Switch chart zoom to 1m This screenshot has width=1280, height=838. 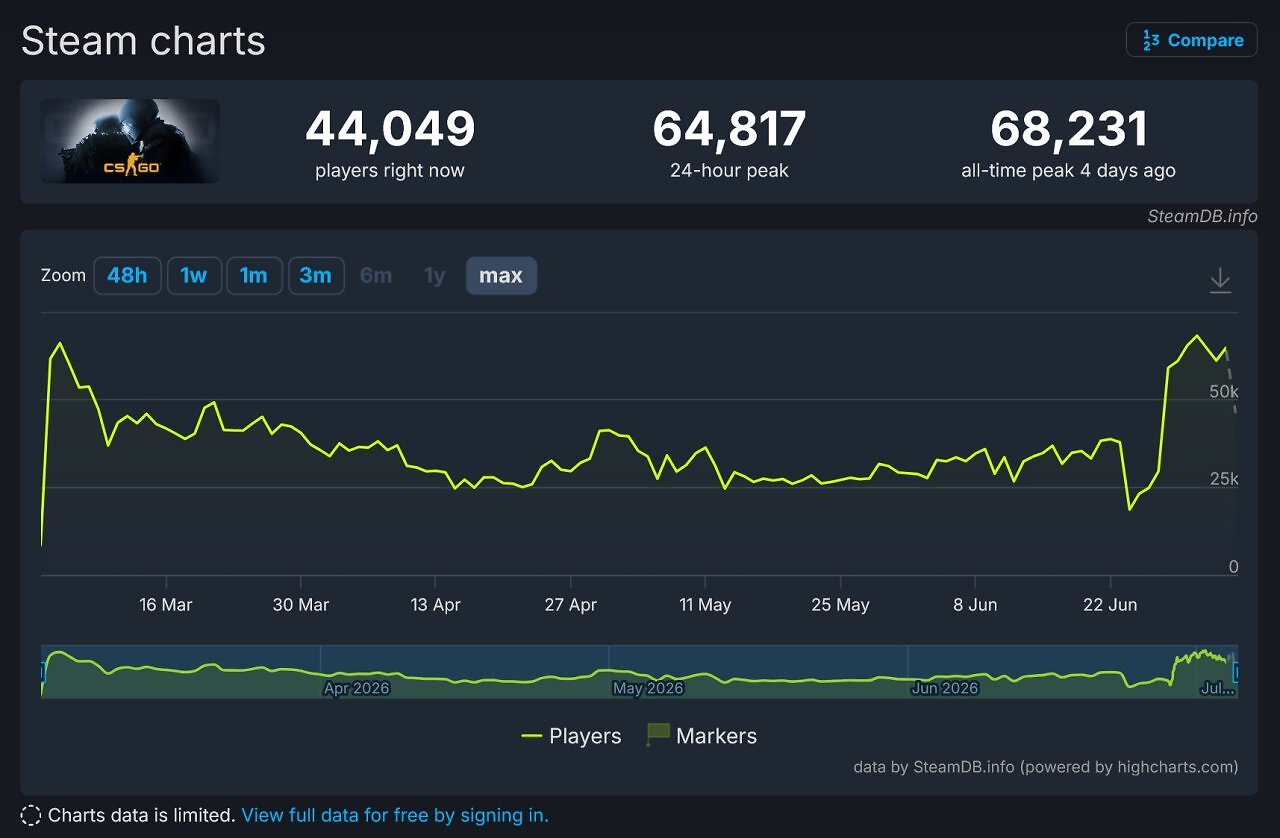(x=254, y=276)
